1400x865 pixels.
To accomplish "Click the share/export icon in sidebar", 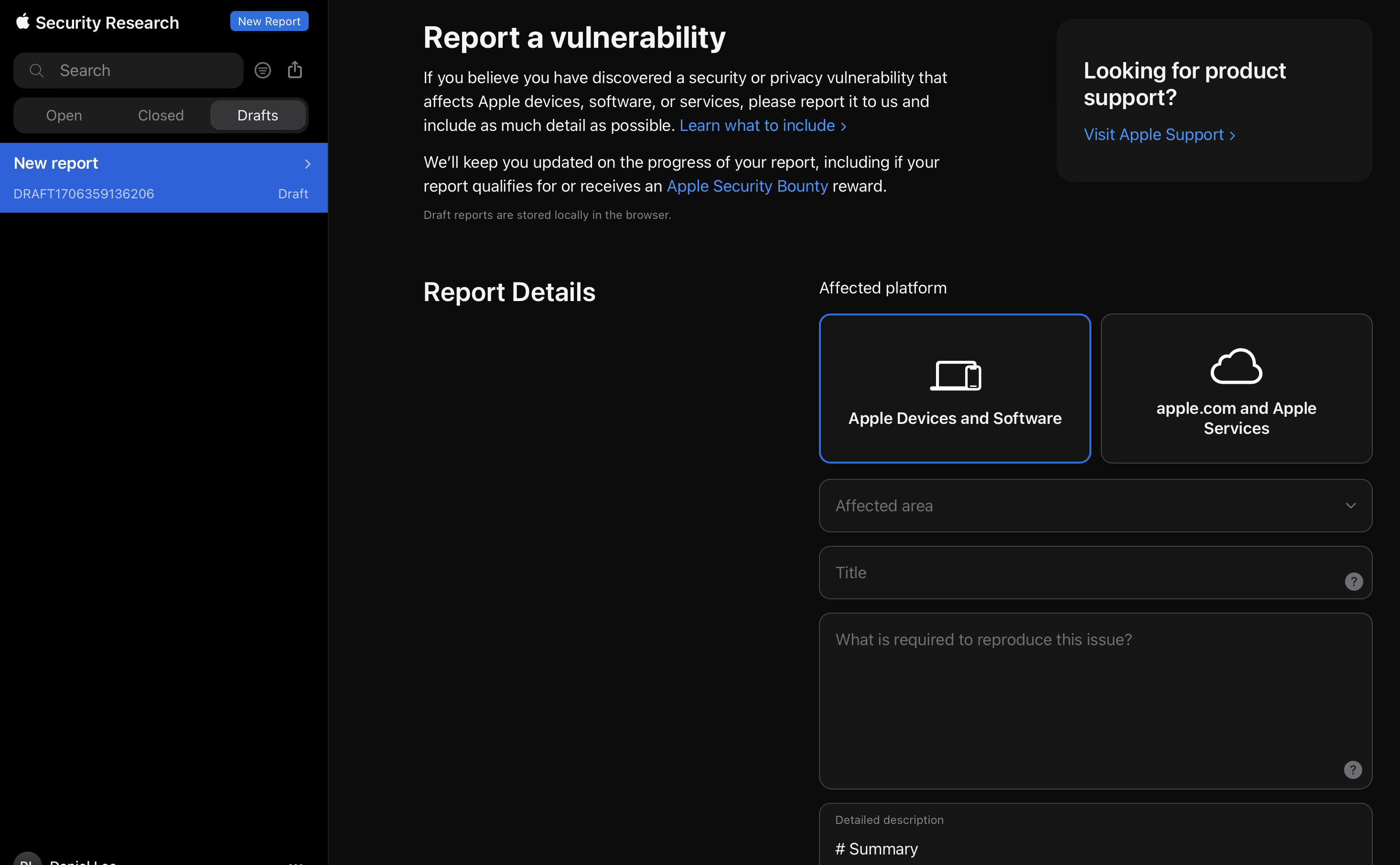I will pyautogui.click(x=294, y=70).
